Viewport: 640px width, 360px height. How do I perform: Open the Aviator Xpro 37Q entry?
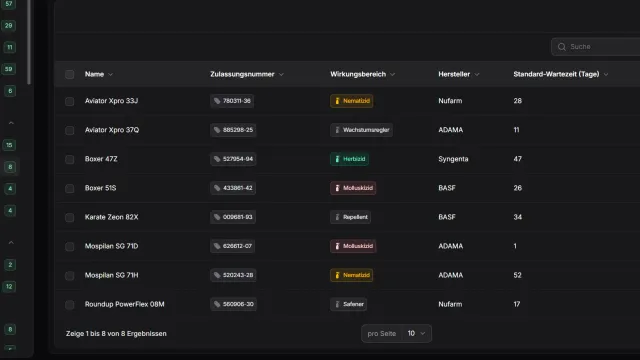112,130
